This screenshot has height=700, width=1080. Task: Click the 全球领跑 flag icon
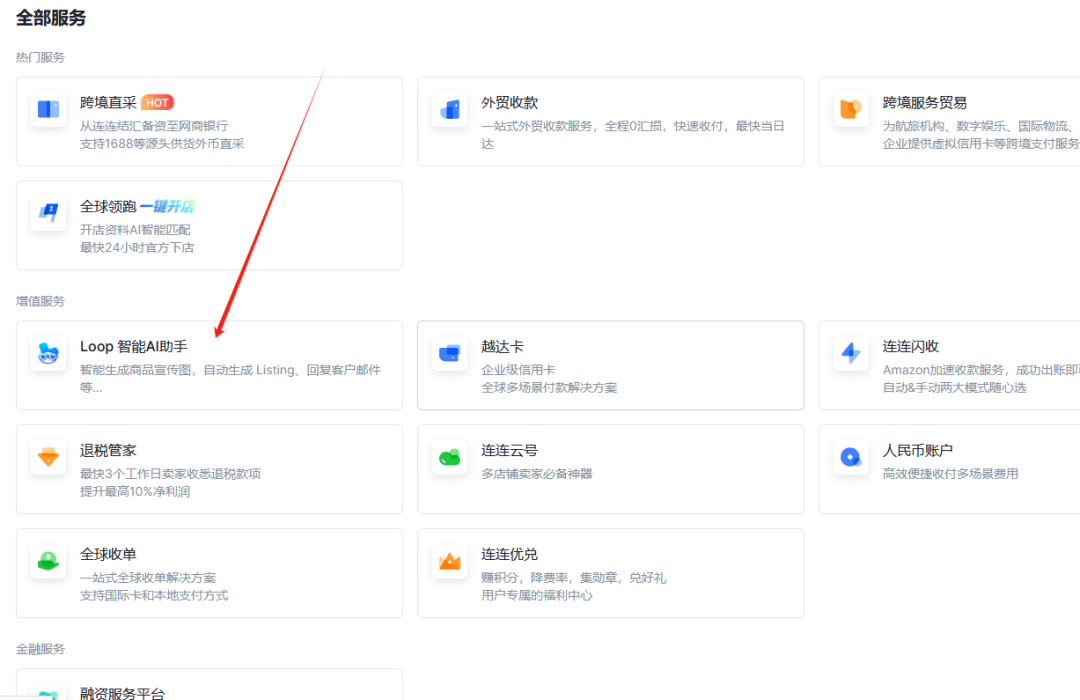point(48,214)
